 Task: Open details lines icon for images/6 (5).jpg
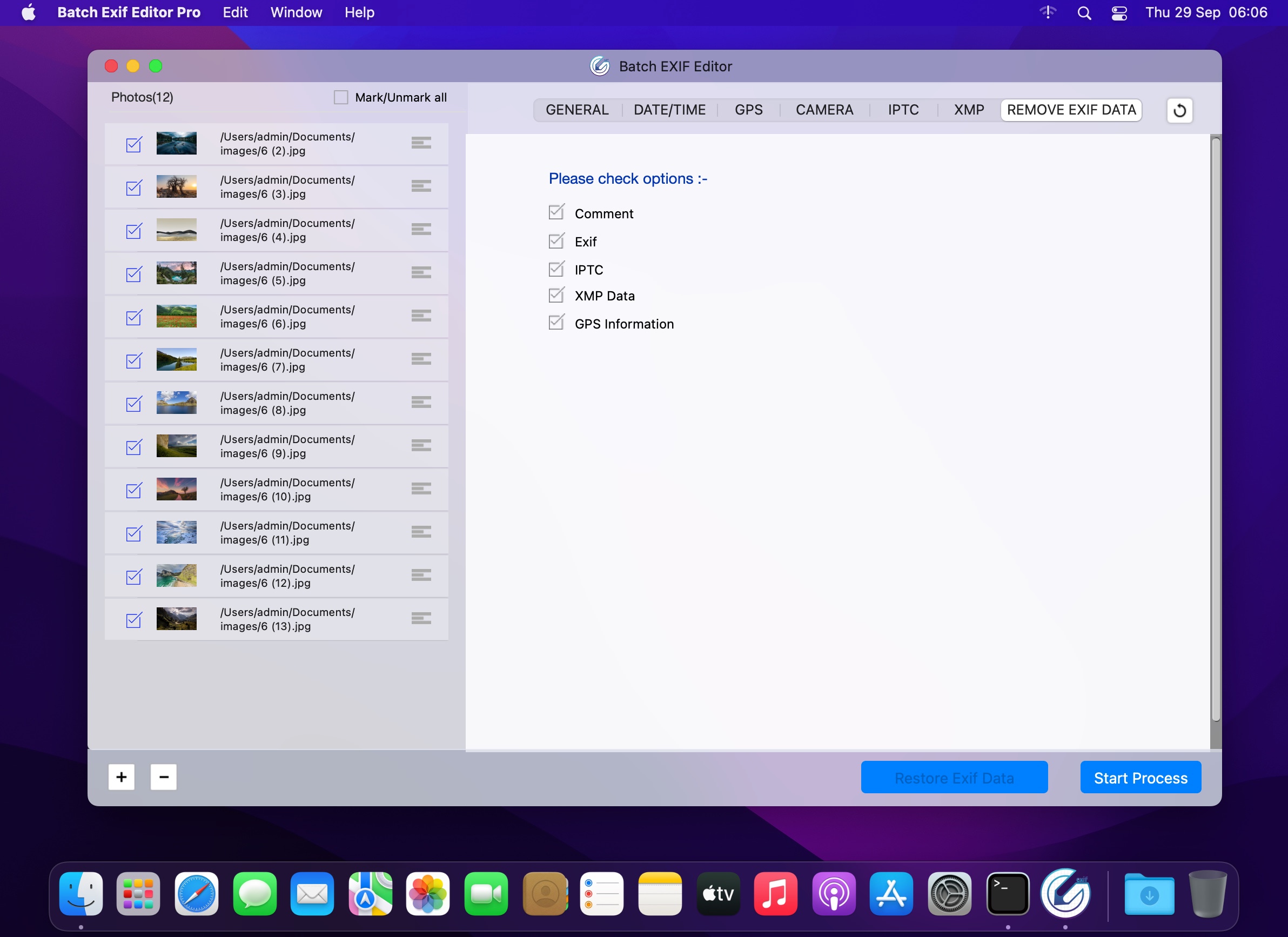[421, 272]
